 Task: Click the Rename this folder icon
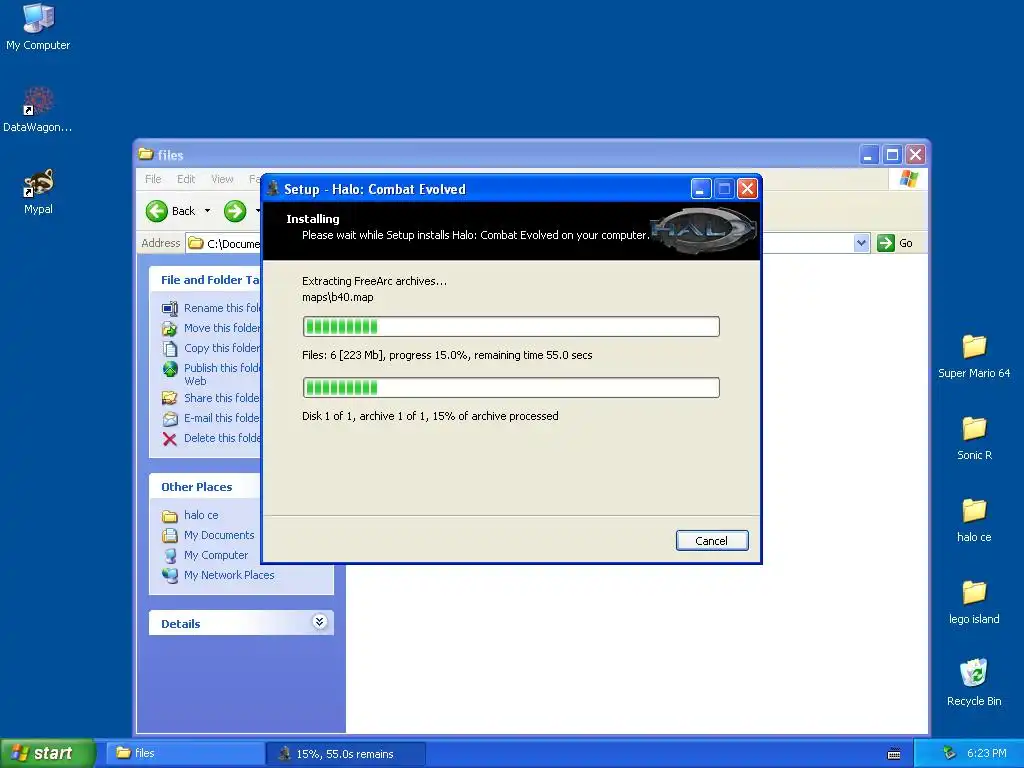coord(170,308)
